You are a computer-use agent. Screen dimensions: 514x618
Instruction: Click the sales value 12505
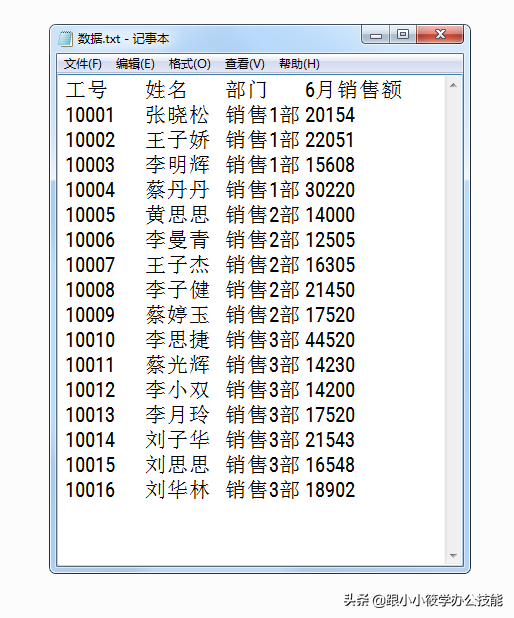point(330,240)
